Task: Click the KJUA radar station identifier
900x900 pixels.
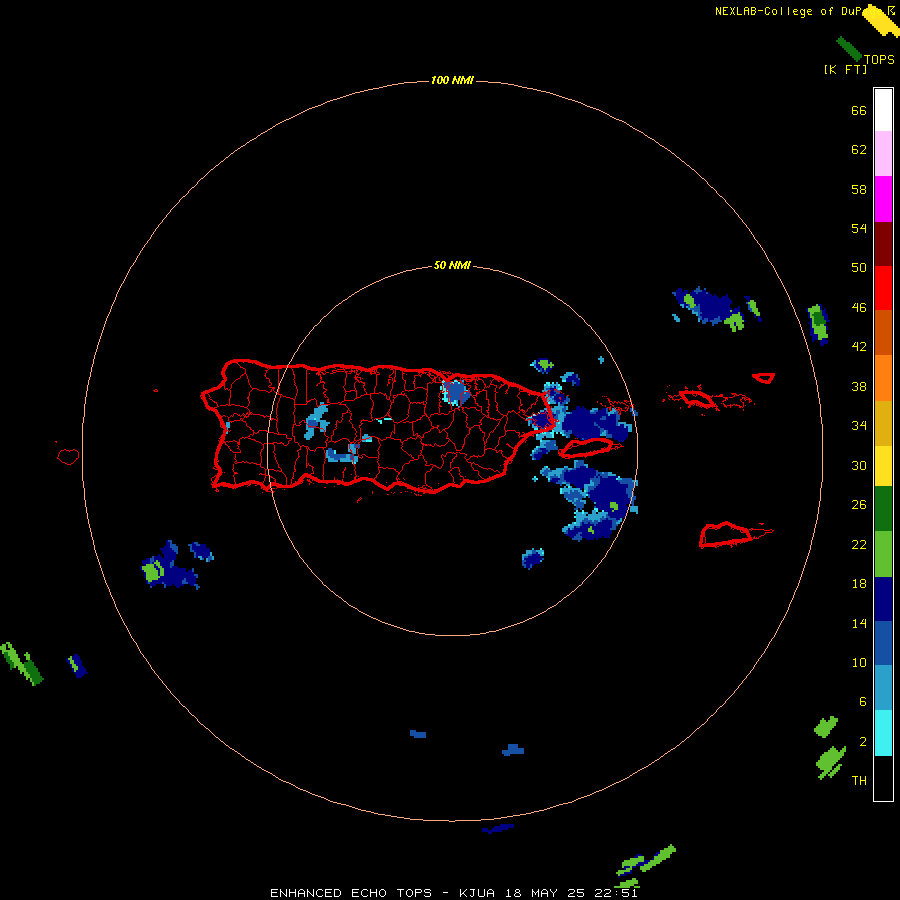Action: [476, 893]
